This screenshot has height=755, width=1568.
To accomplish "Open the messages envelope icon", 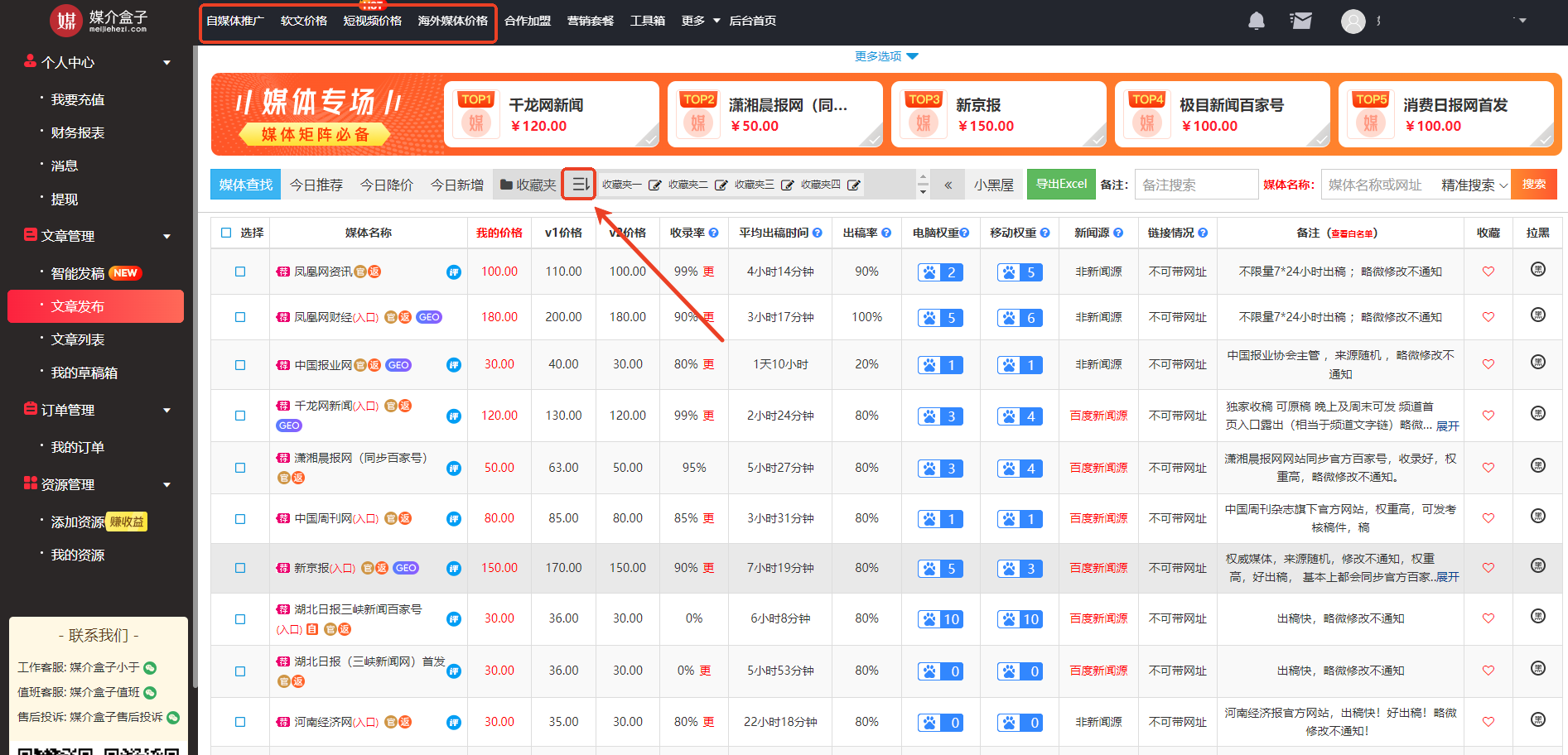I will pos(1300,21).
